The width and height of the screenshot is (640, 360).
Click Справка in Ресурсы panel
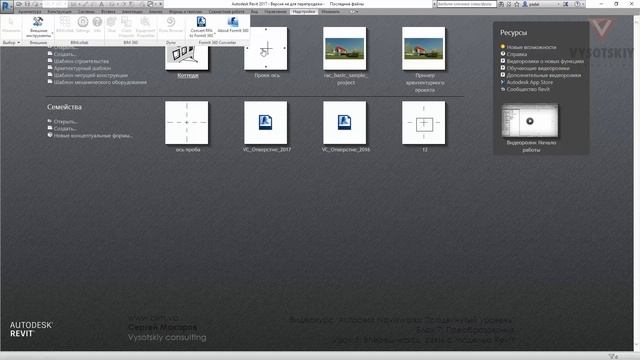(517, 54)
